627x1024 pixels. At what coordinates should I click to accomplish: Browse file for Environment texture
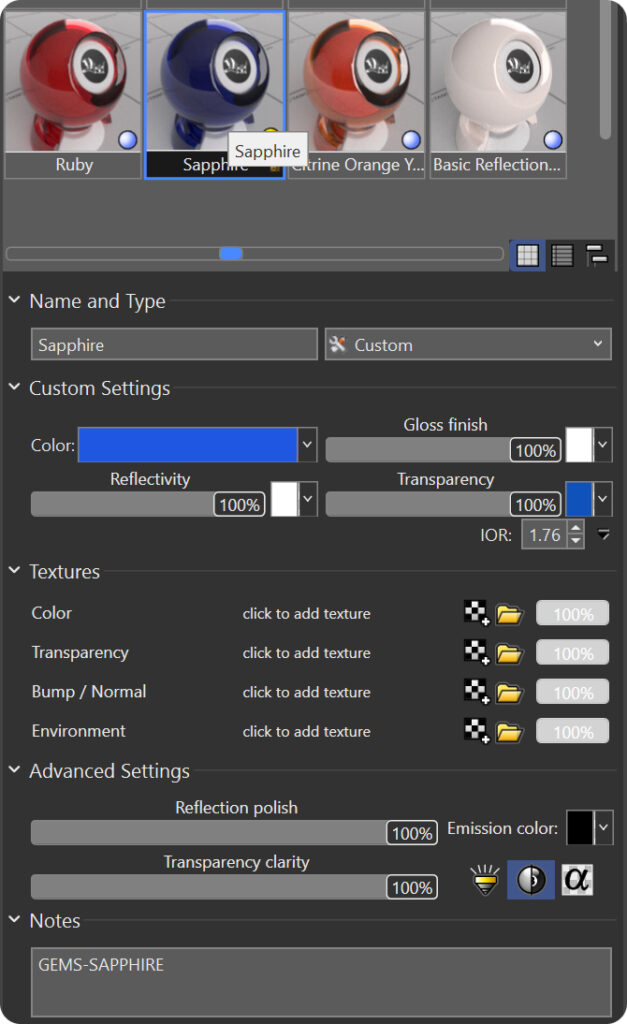510,732
